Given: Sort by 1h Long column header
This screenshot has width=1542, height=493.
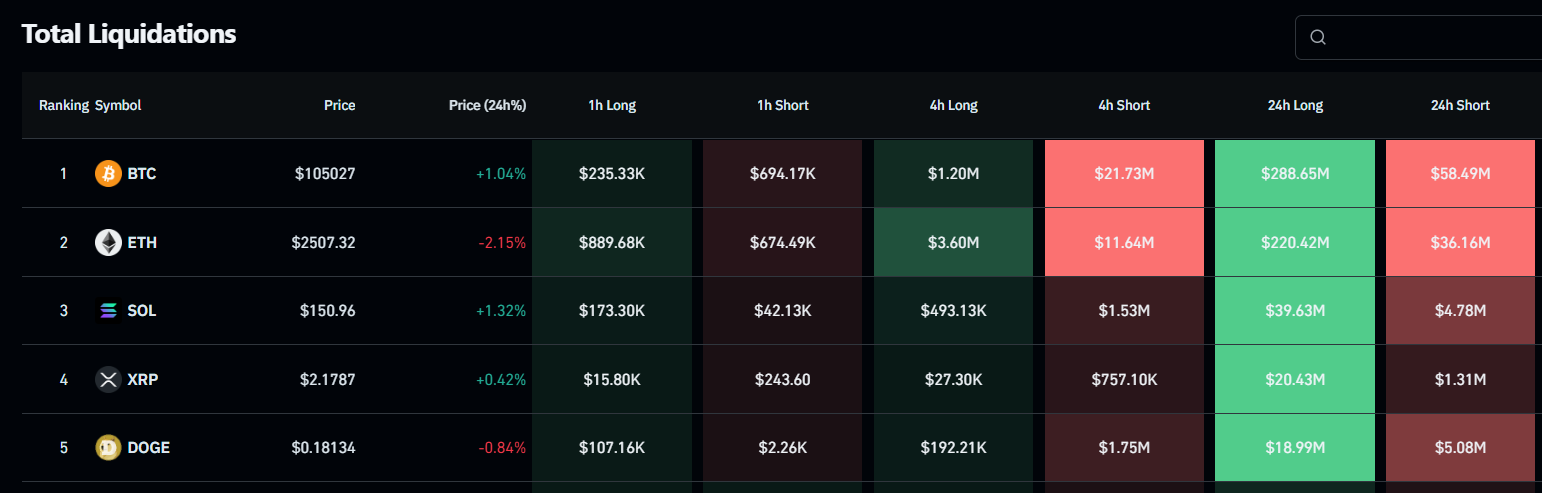Looking at the screenshot, I should 612,105.
